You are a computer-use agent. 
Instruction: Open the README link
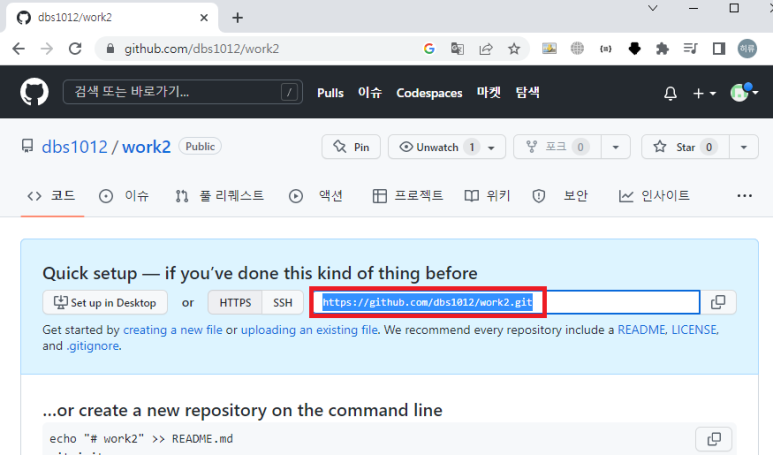coord(642,330)
